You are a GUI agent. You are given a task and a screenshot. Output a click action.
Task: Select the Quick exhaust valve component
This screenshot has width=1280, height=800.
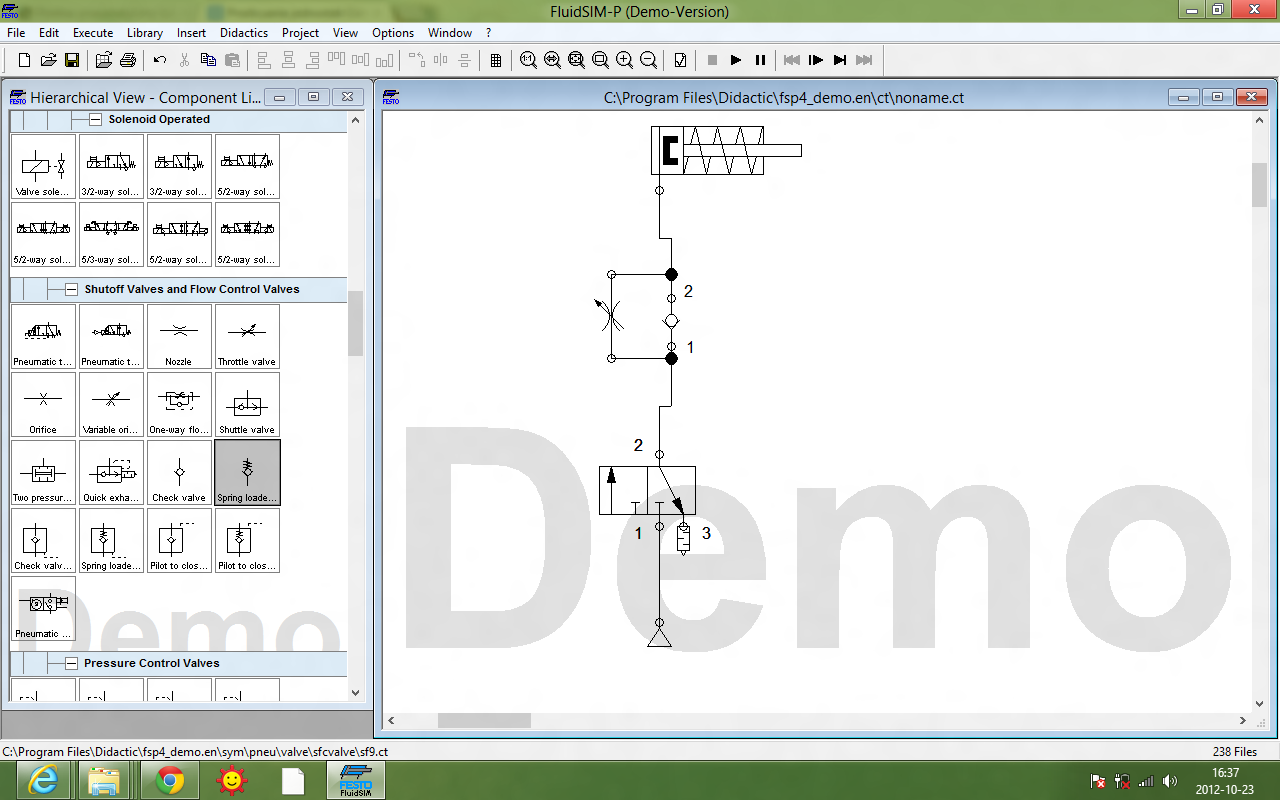pos(111,473)
